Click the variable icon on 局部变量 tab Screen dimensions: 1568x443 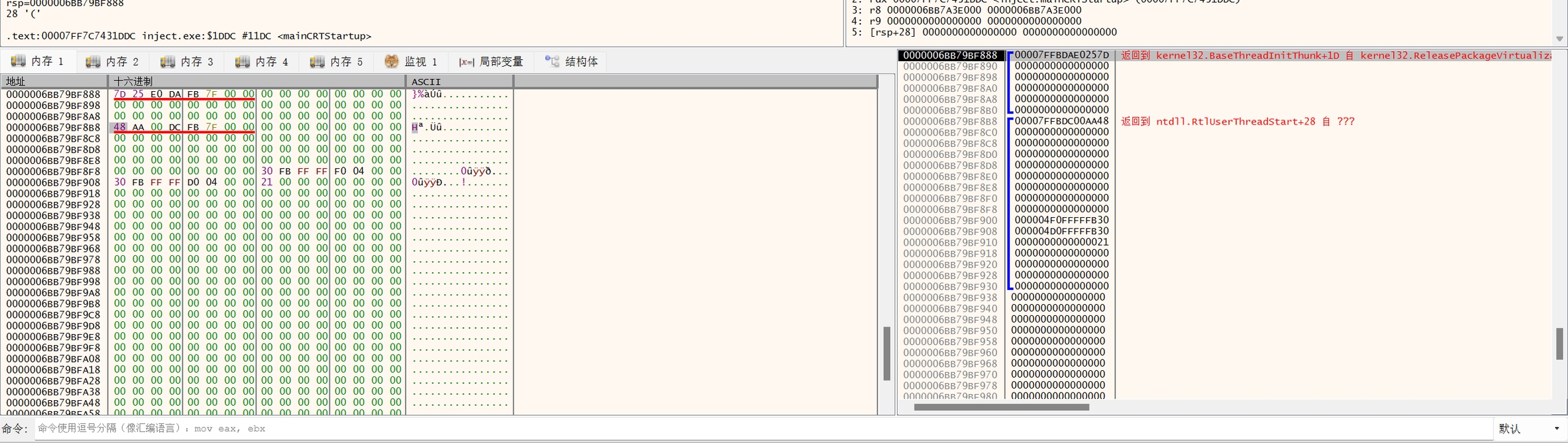pos(466,62)
